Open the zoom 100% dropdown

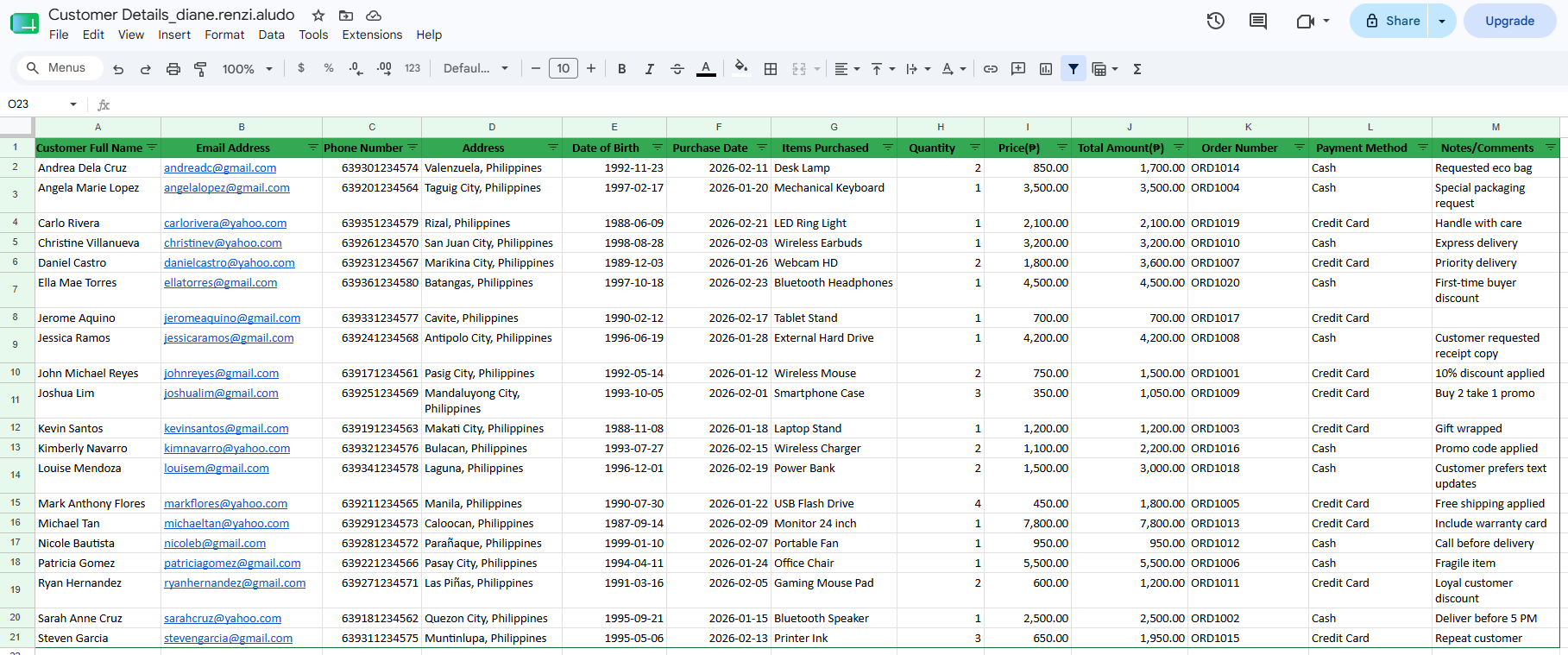(x=248, y=69)
